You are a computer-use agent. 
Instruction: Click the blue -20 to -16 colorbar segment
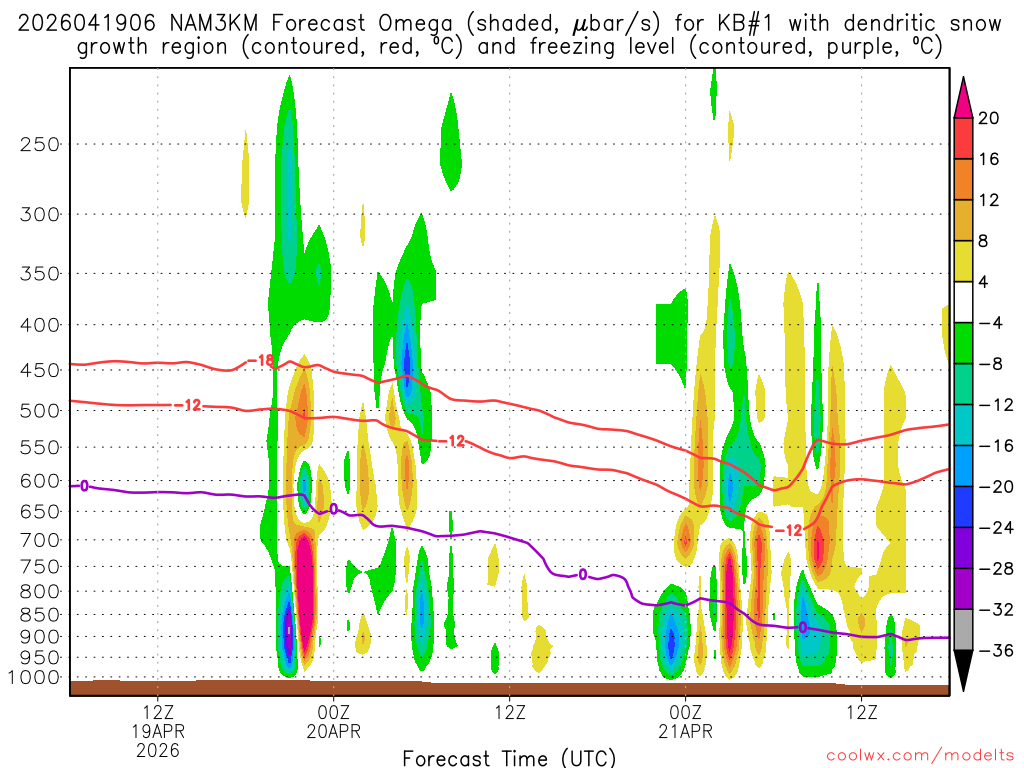pos(963,466)
